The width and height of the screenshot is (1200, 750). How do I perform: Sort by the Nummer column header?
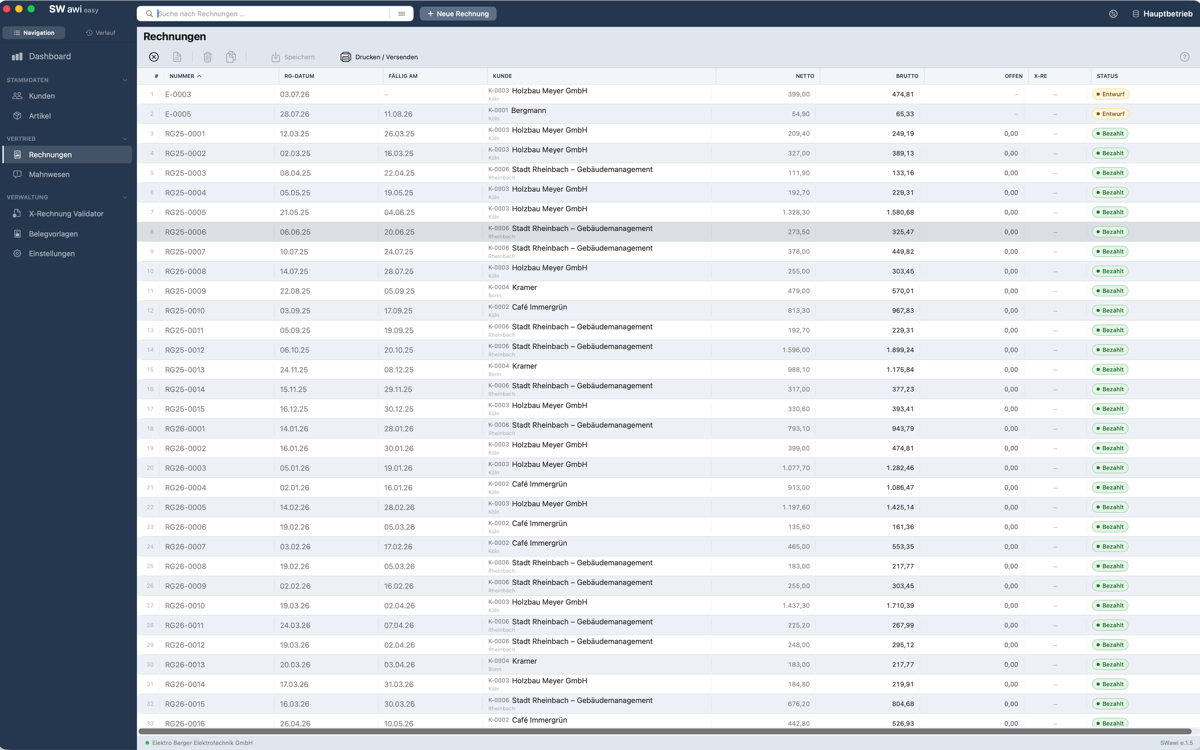pyautogui.click(x=185, y=76)
